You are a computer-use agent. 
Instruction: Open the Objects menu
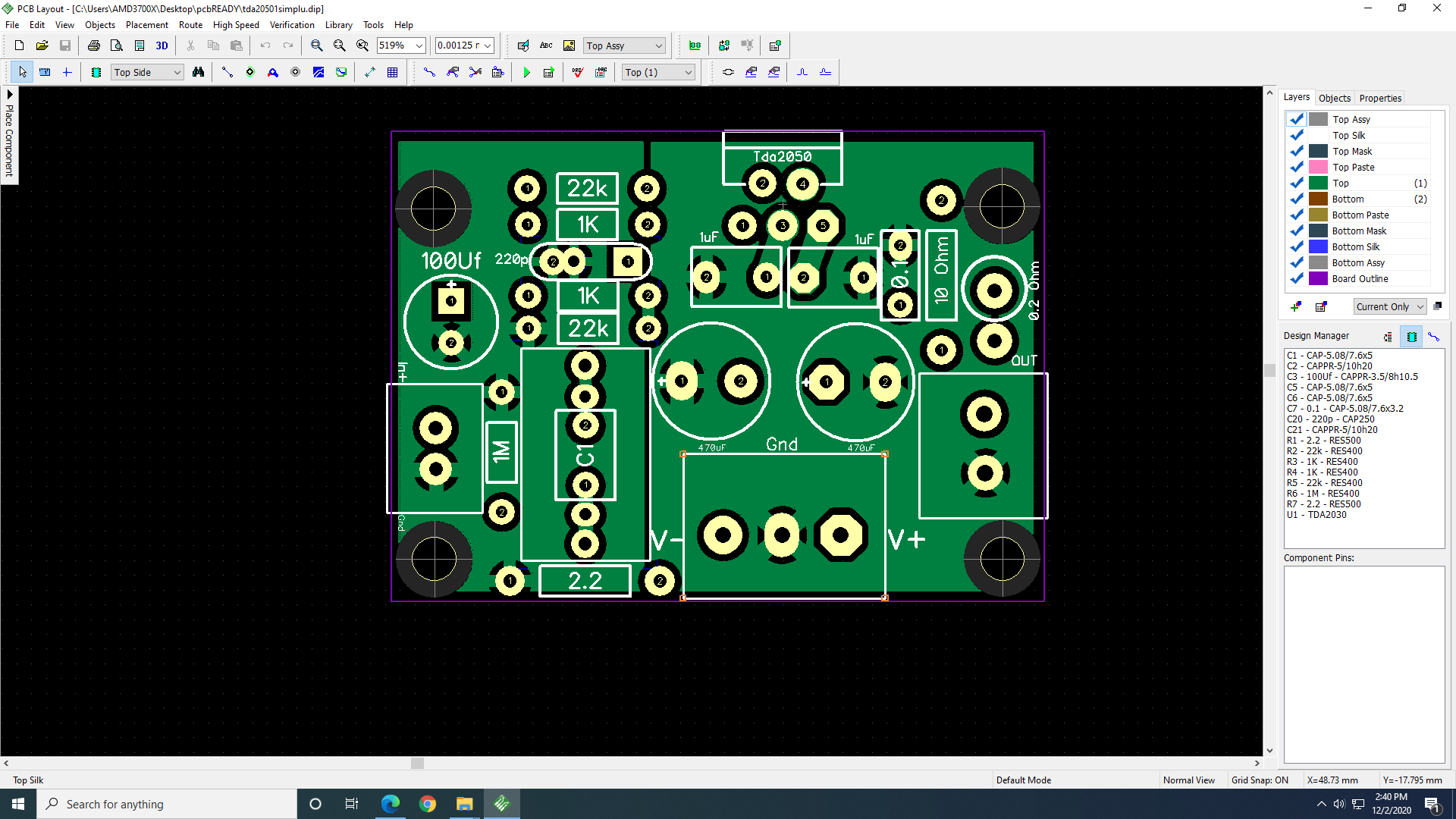100,25
